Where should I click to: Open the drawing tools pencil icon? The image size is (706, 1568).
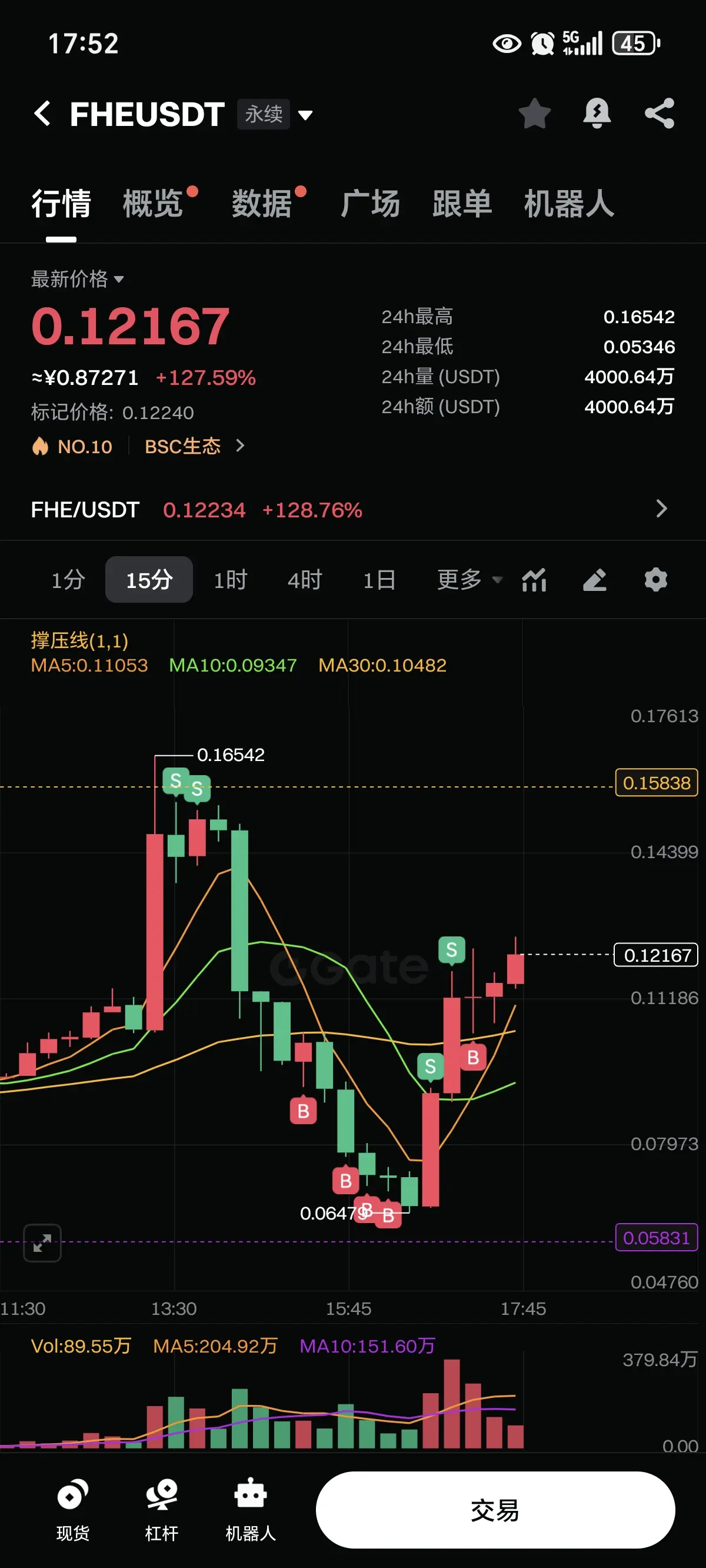click(595, 580)
